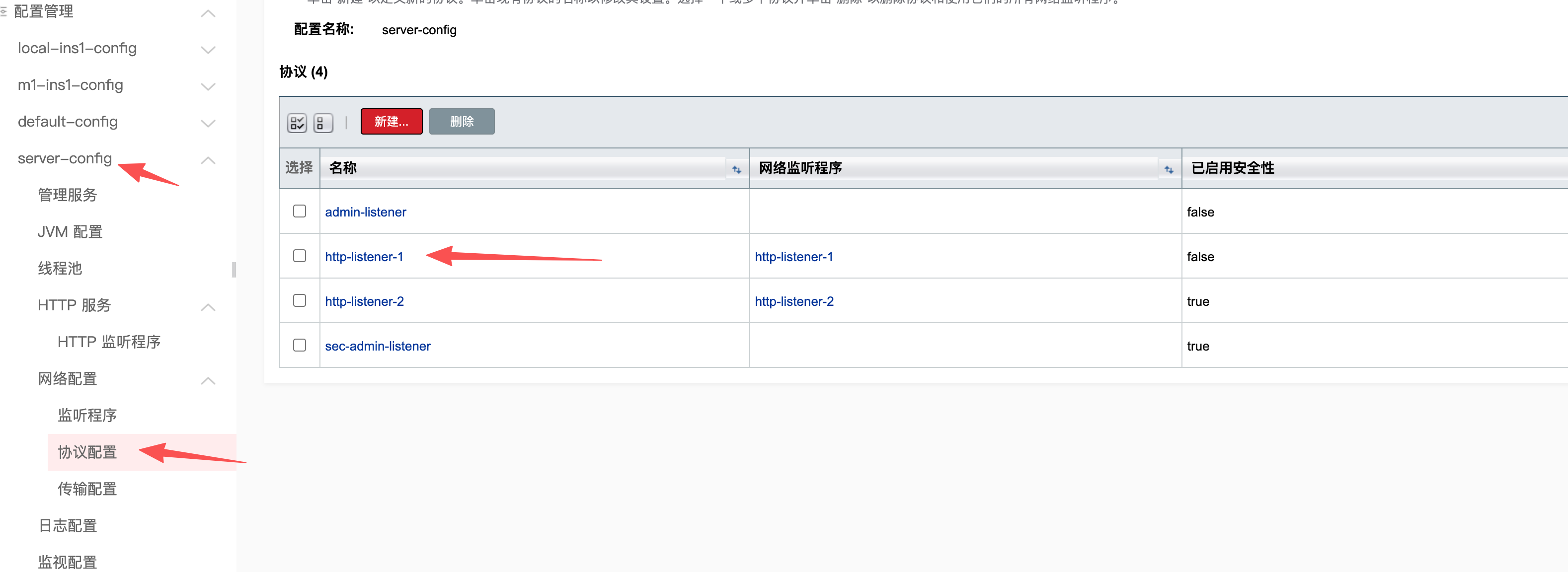Image resolution: width=1568 pixels, height=572 pixels.
Task: Click the select-all rows icon
Action: (x=297, y=123)
